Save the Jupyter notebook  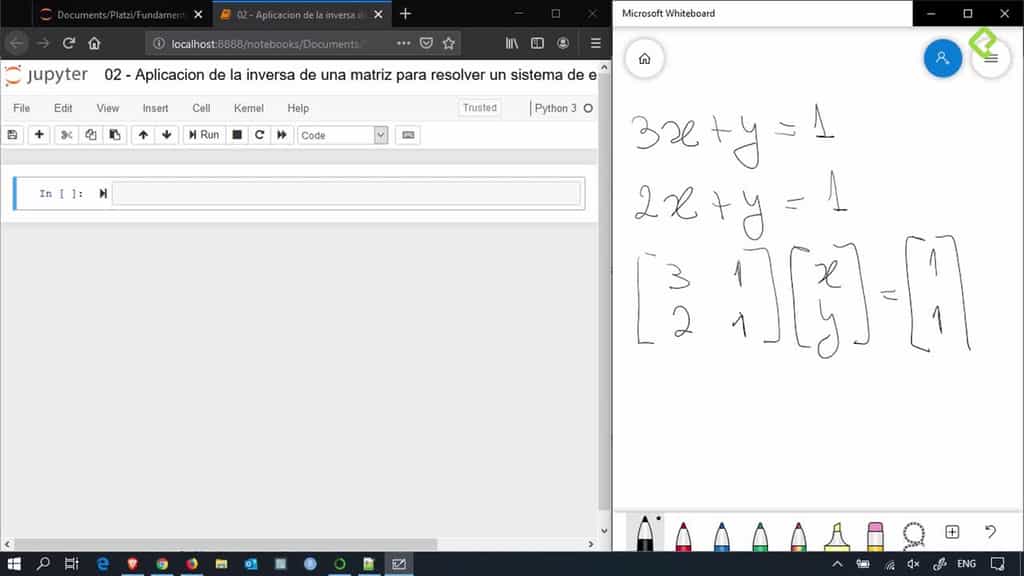(x=13, y=134)
